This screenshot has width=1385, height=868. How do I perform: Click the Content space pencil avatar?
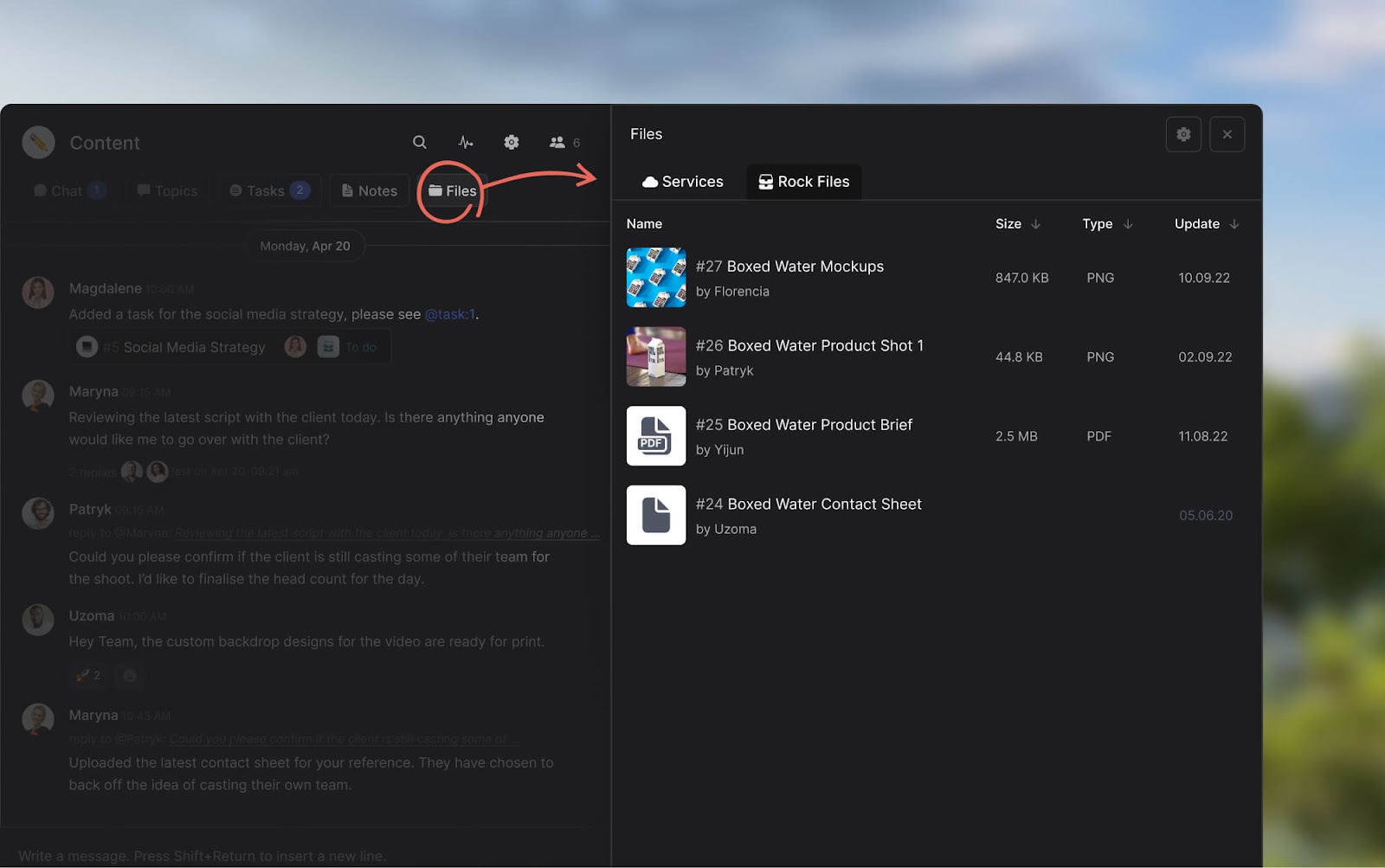(38, 142)
